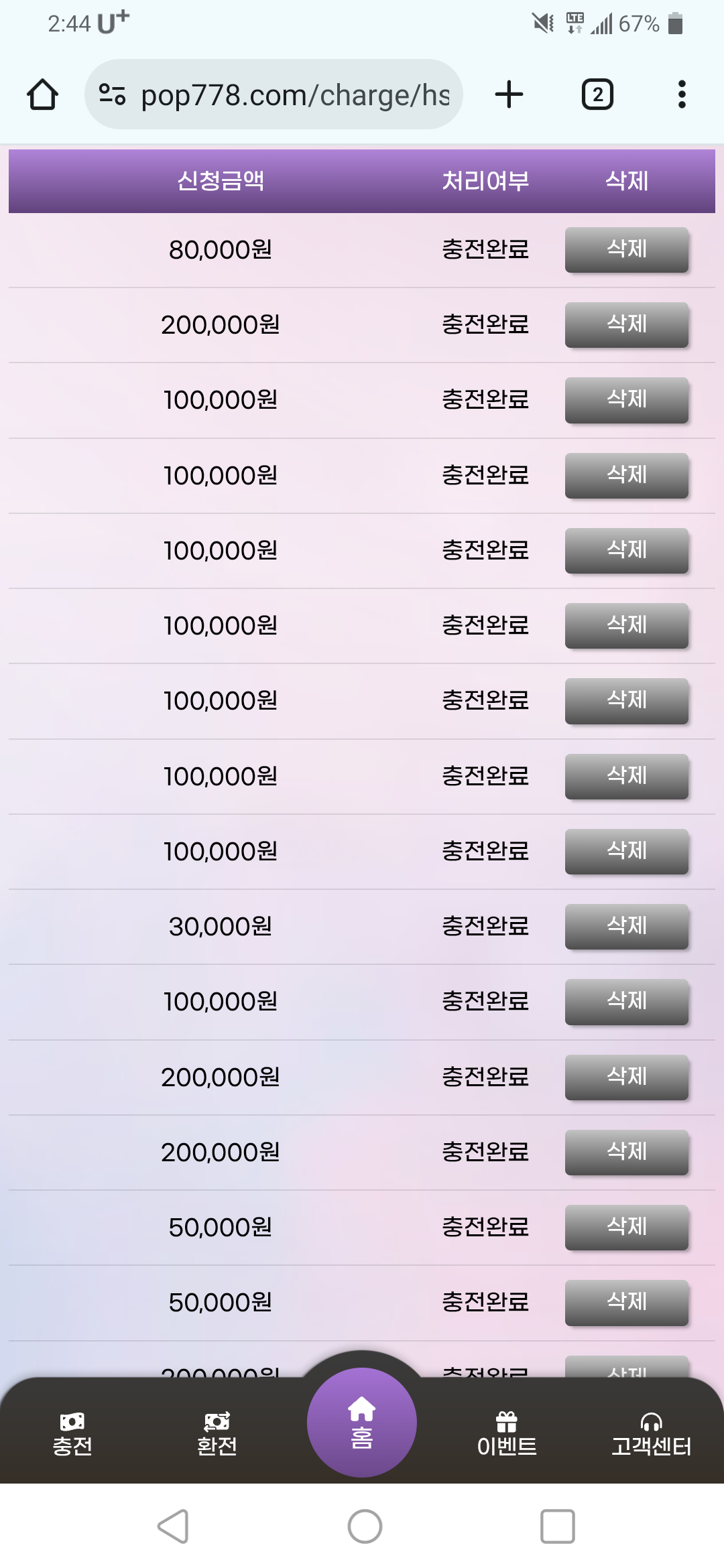Open the tab switcher showing 2 tabs
The image size is (724, 1568).
(x=597, y=94)
